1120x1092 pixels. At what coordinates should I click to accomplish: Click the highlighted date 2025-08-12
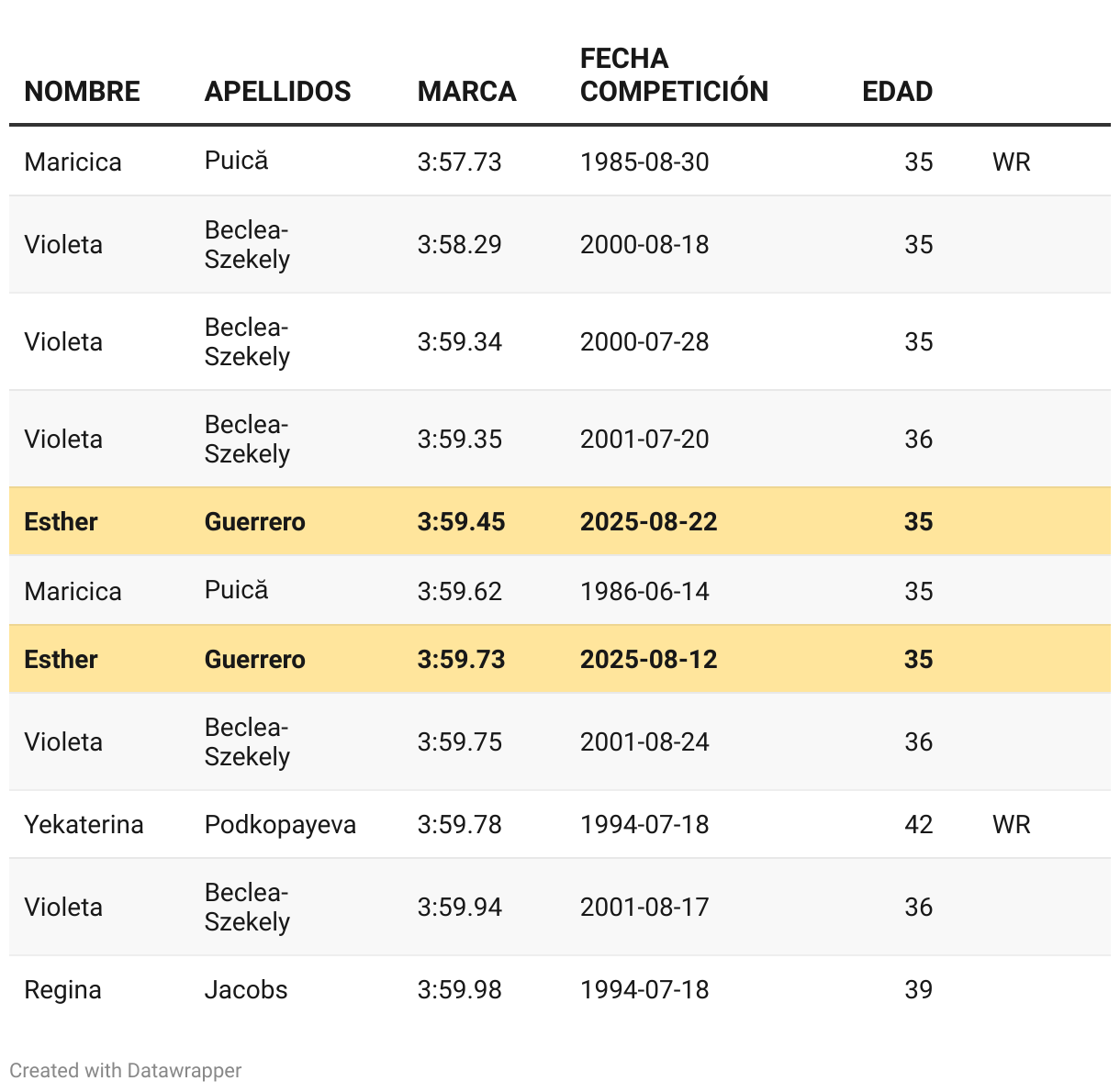pos(648,659)
